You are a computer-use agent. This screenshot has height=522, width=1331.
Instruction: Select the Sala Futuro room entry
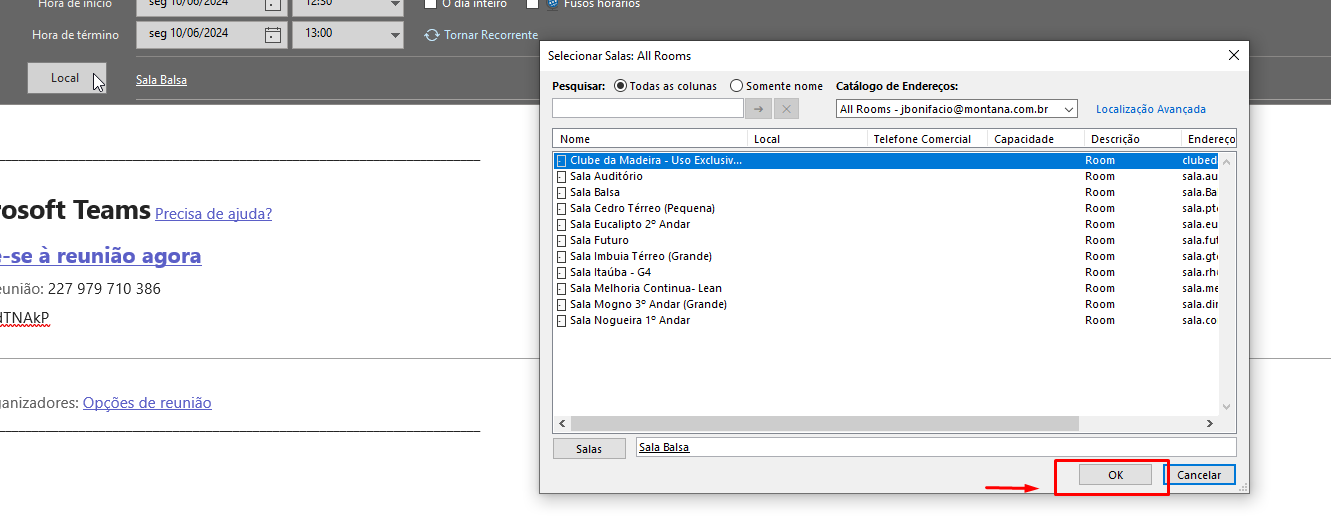click(x=599, y=240)
